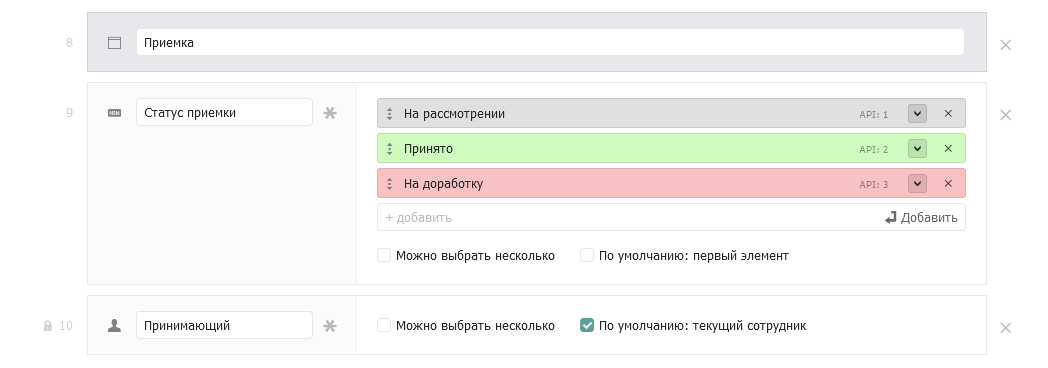Grab the drag handle of Принято

pos(390,149)
